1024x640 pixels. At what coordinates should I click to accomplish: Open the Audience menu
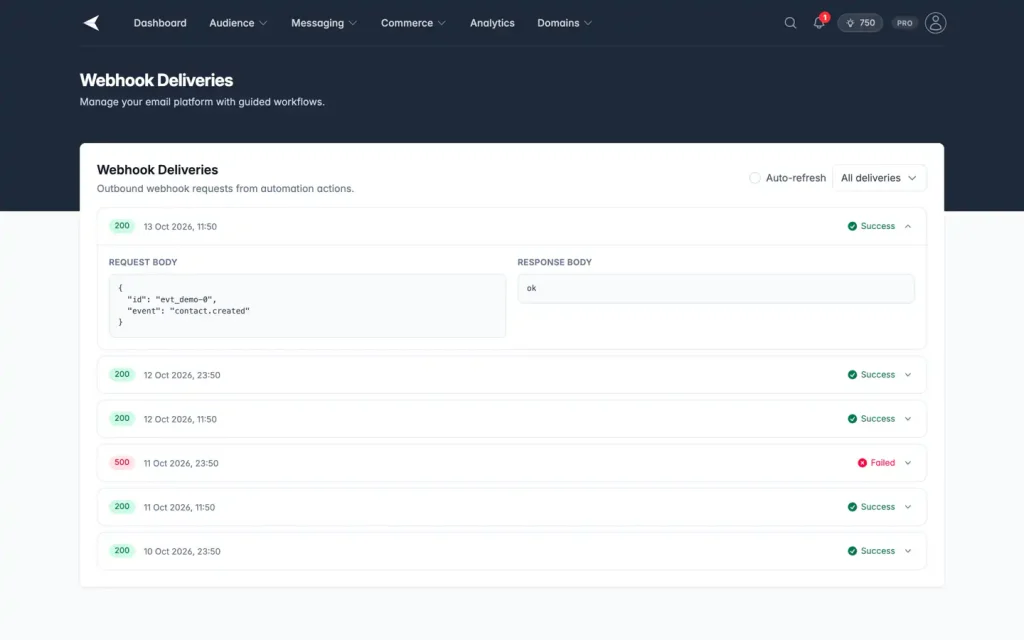pos(238,23)
